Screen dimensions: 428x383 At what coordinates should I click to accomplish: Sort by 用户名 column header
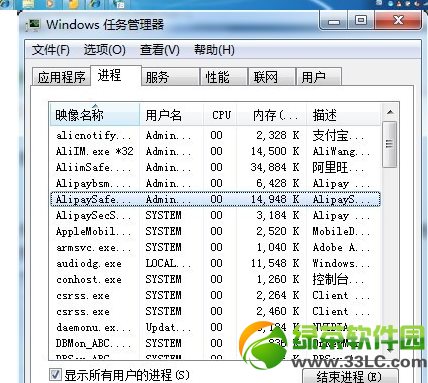[x=171, y=115]
